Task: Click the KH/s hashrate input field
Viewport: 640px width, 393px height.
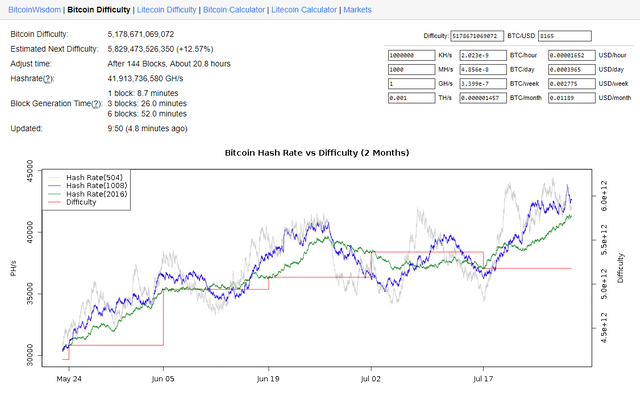Action: click(x=411, y=55)
